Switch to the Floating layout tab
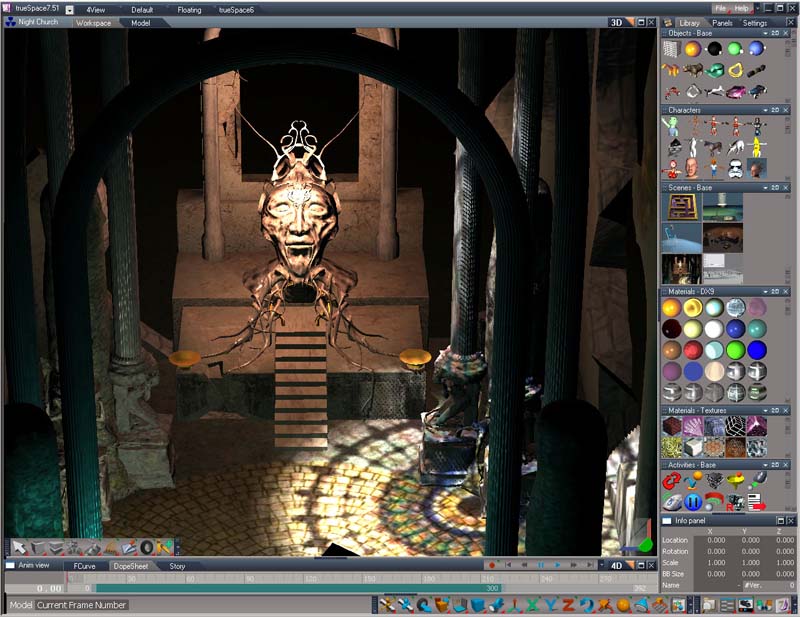 (x=189, y=10)
